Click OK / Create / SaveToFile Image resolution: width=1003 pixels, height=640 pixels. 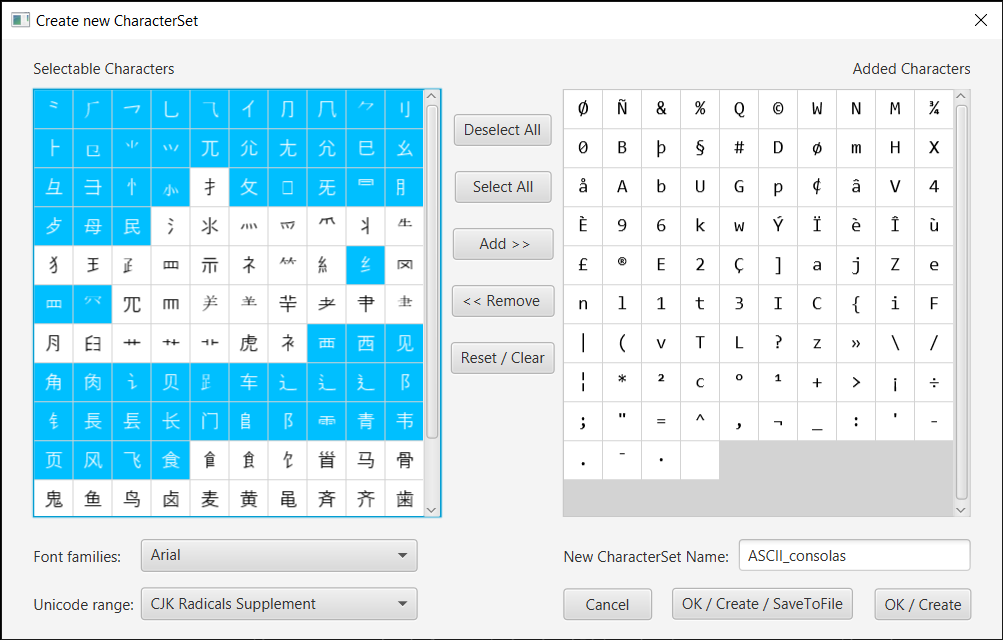click(x=762, y=604)
